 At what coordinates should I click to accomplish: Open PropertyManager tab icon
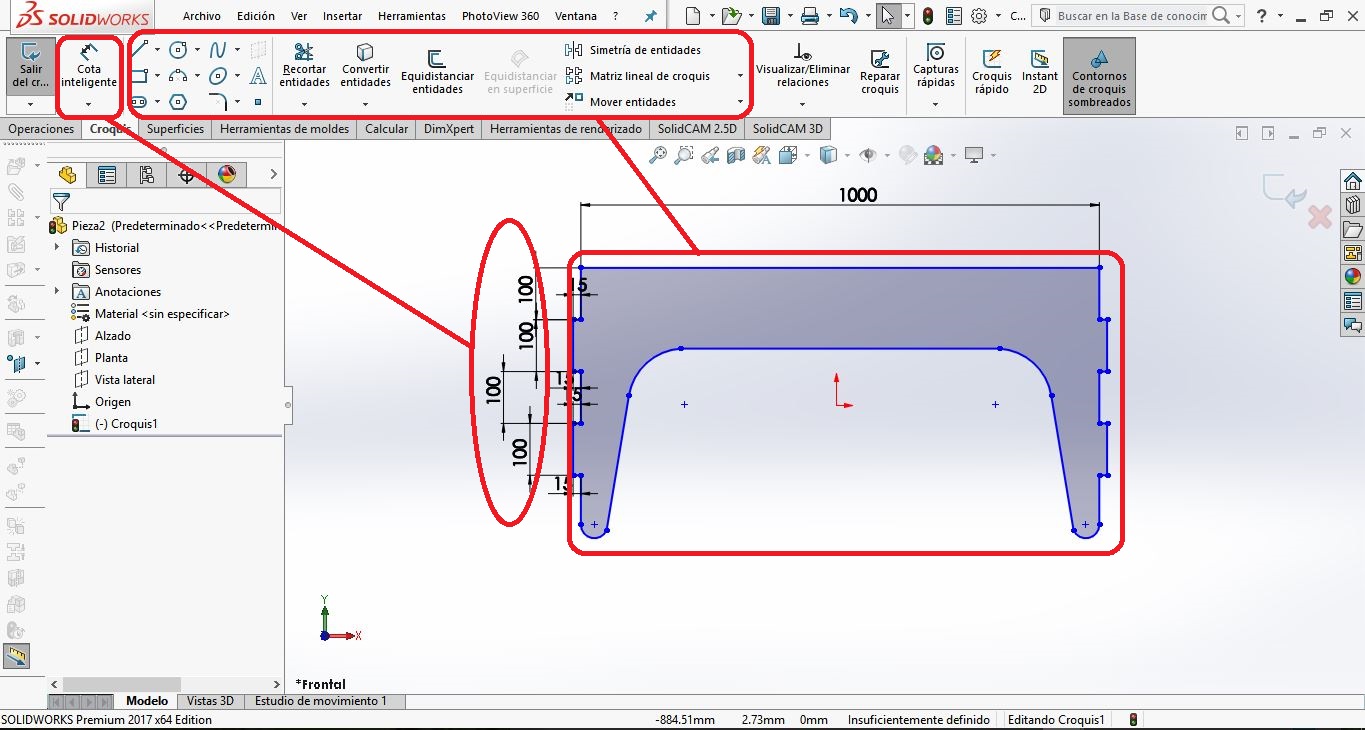point(107,175)
